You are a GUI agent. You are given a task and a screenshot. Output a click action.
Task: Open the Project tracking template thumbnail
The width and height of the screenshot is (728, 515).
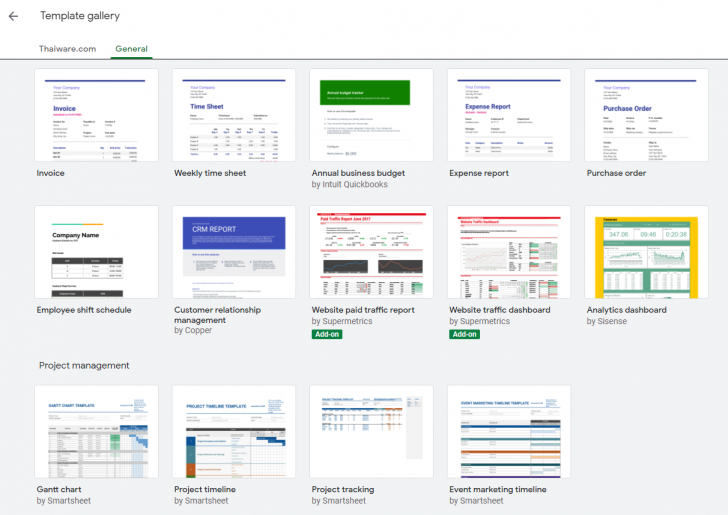point(371,431)
